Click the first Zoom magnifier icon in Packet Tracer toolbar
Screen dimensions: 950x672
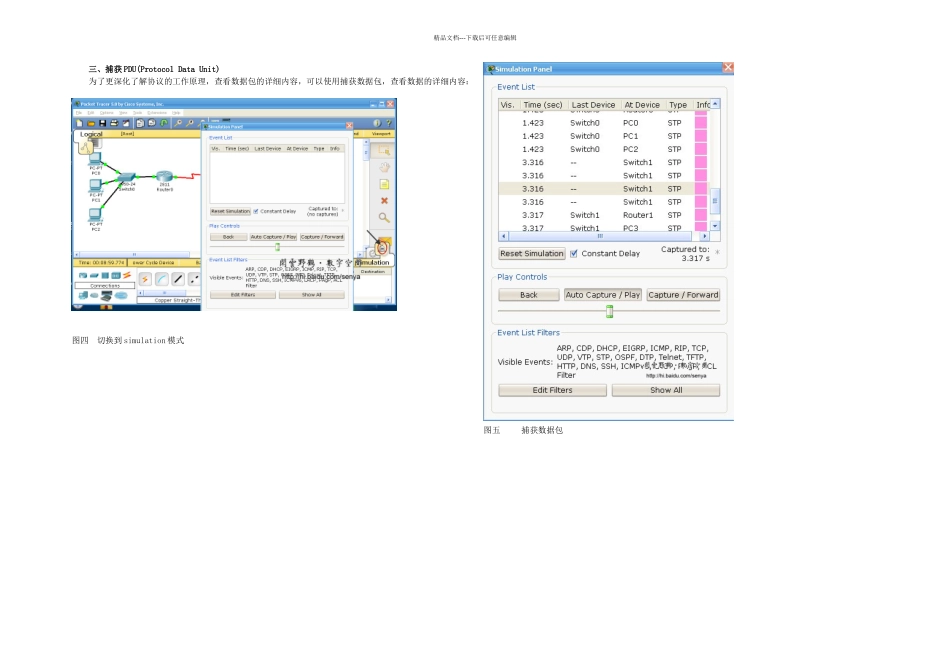[x=178, y=123]
